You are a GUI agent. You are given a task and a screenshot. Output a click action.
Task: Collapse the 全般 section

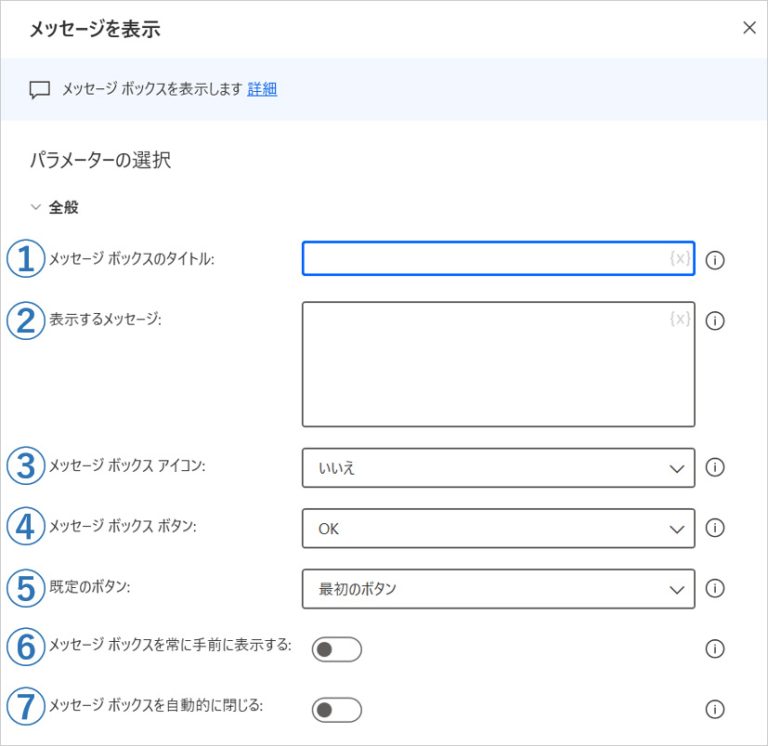tap(37, 208)
